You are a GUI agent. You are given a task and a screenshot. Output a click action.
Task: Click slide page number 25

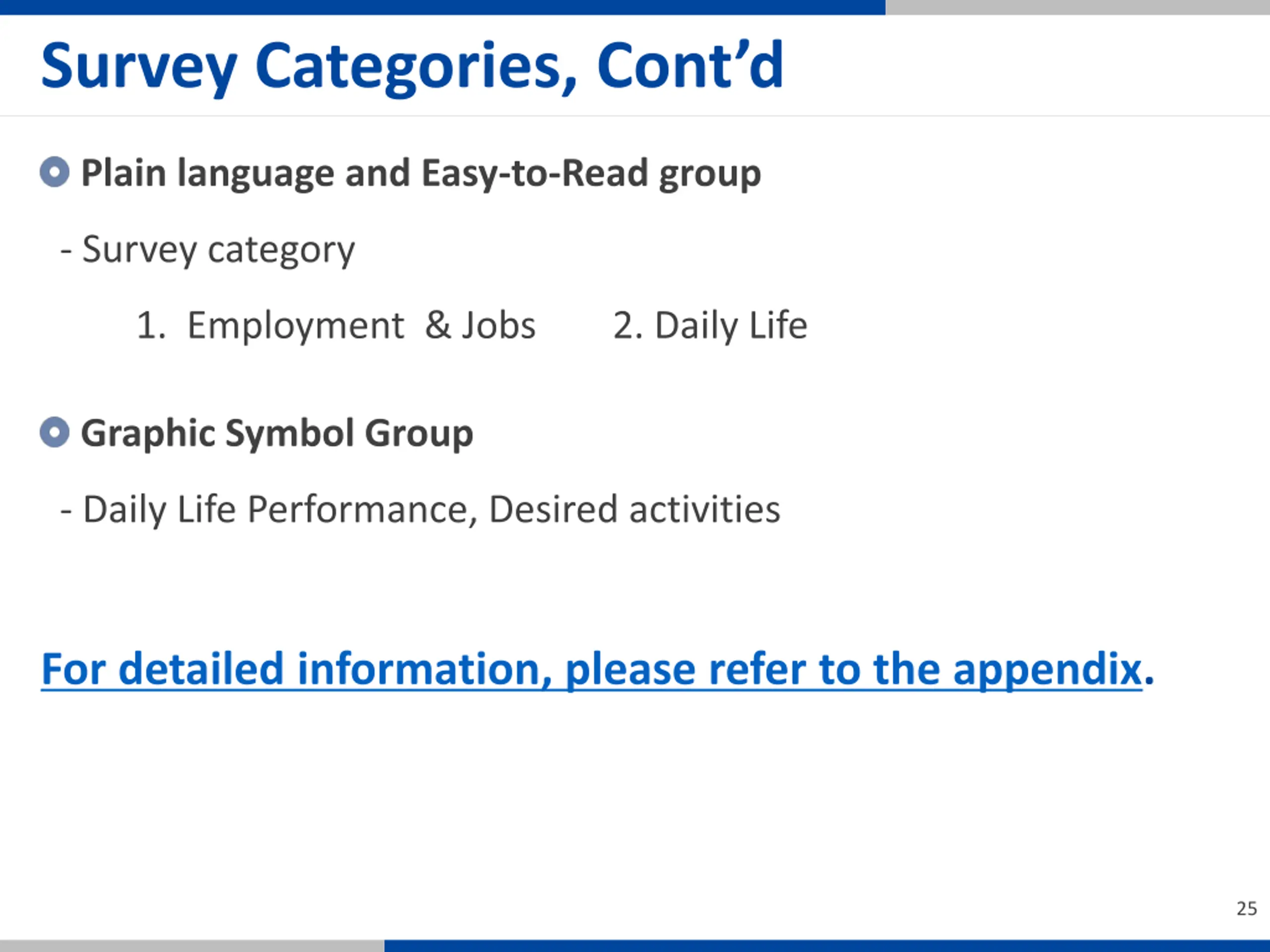click(1247, 908)
